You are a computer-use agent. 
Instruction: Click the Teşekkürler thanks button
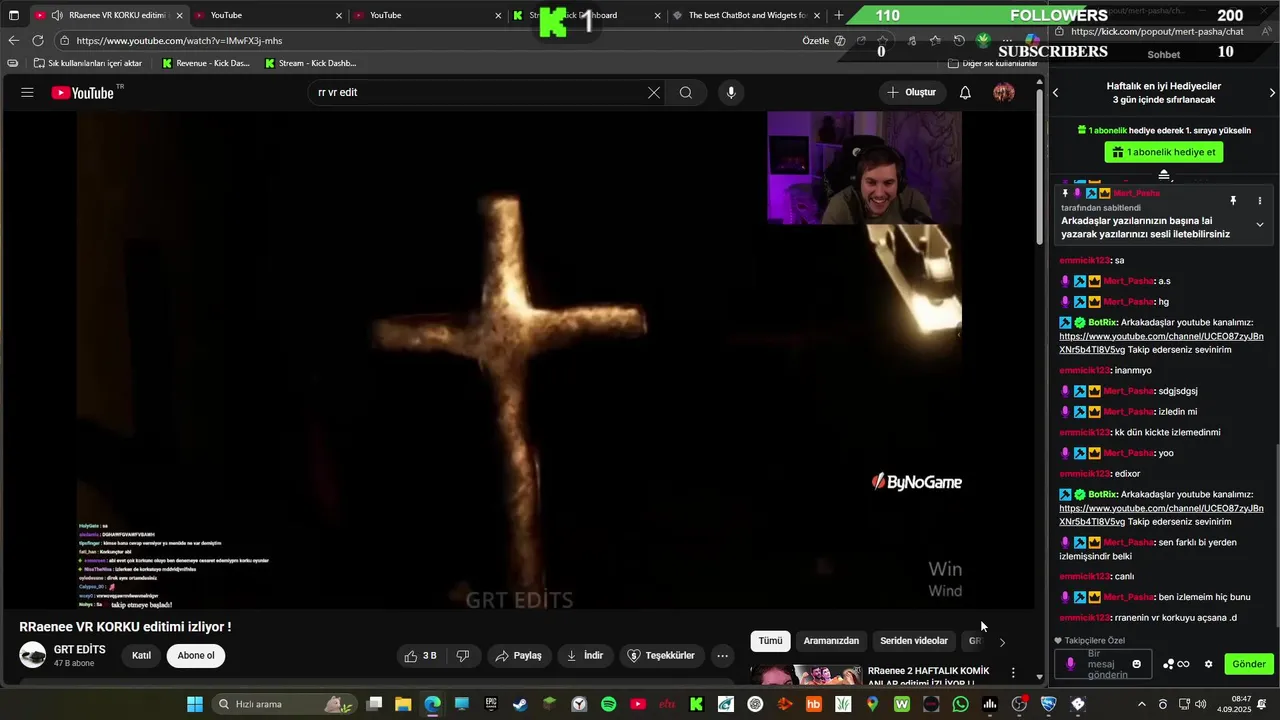point(660,656)
